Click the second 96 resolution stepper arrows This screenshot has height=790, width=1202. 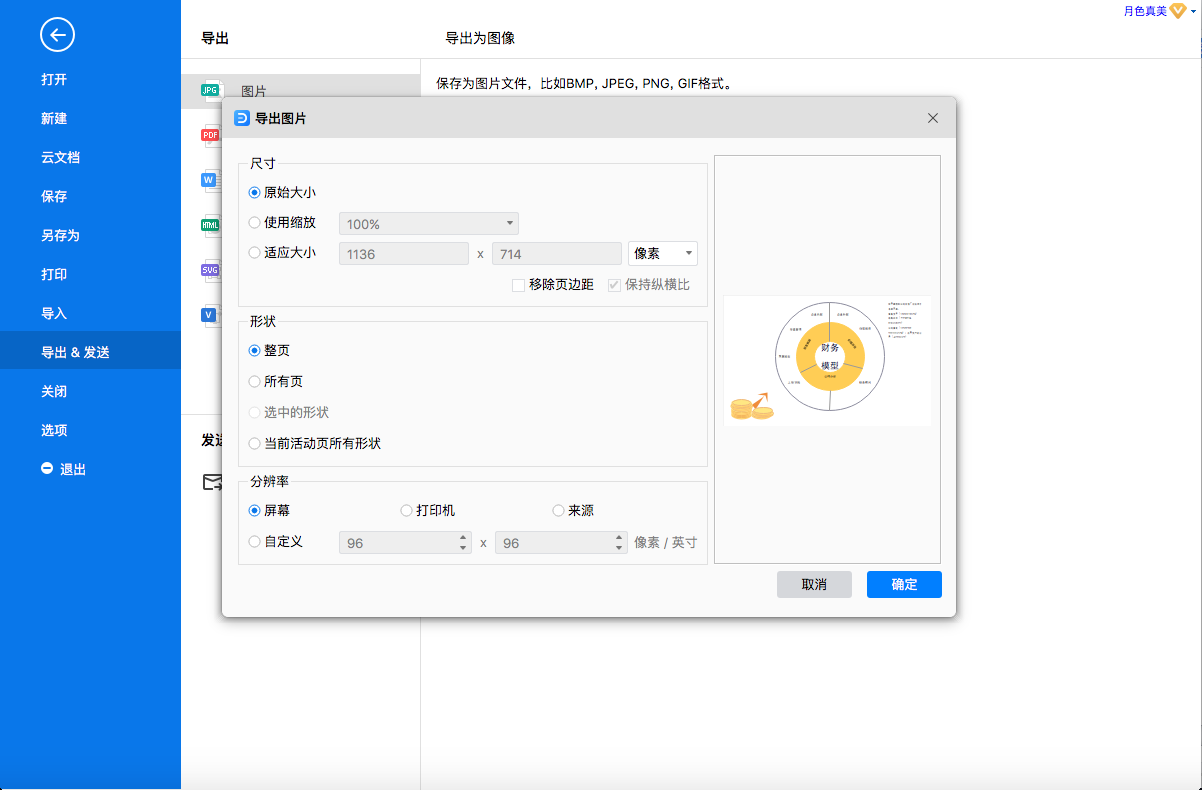(619, 542)
